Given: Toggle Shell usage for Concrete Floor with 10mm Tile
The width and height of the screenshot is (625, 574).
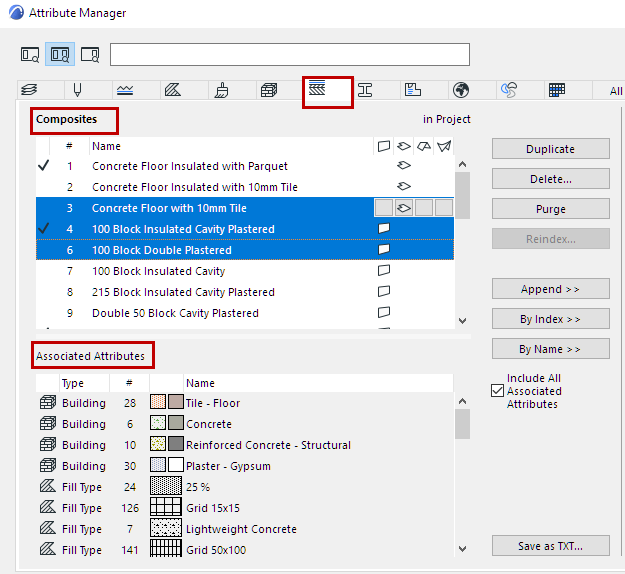Looking at the screenshot, I should coord(444,208).
